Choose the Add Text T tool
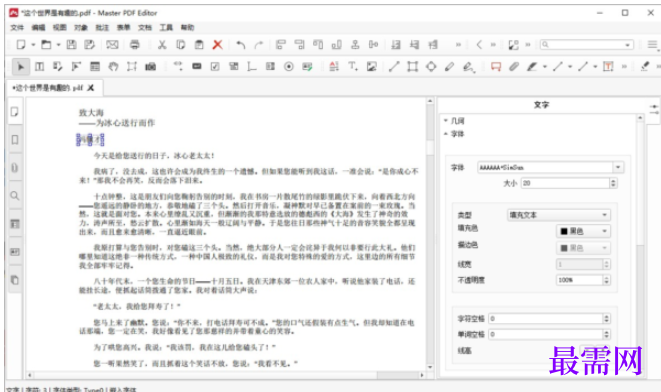The height and width of the screenshot is (392, 661). point(352,67)
